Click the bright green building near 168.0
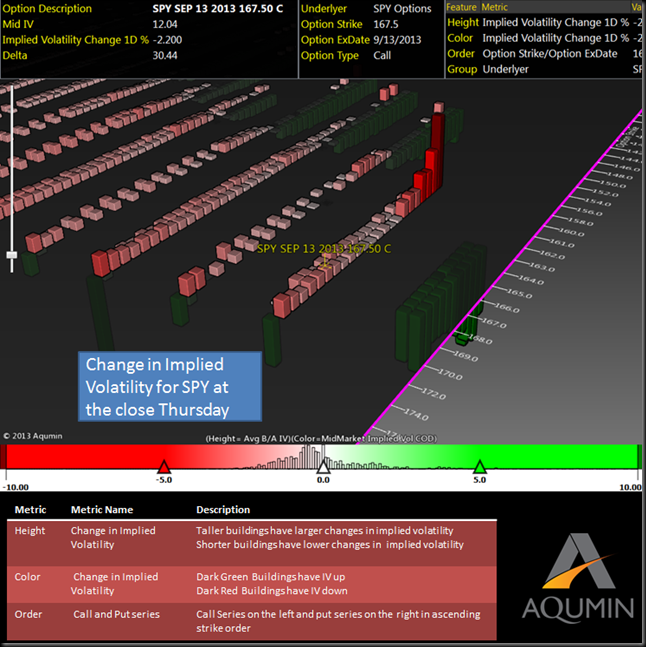The height and width of the screenshot is (647, 646). pos(462,339)
